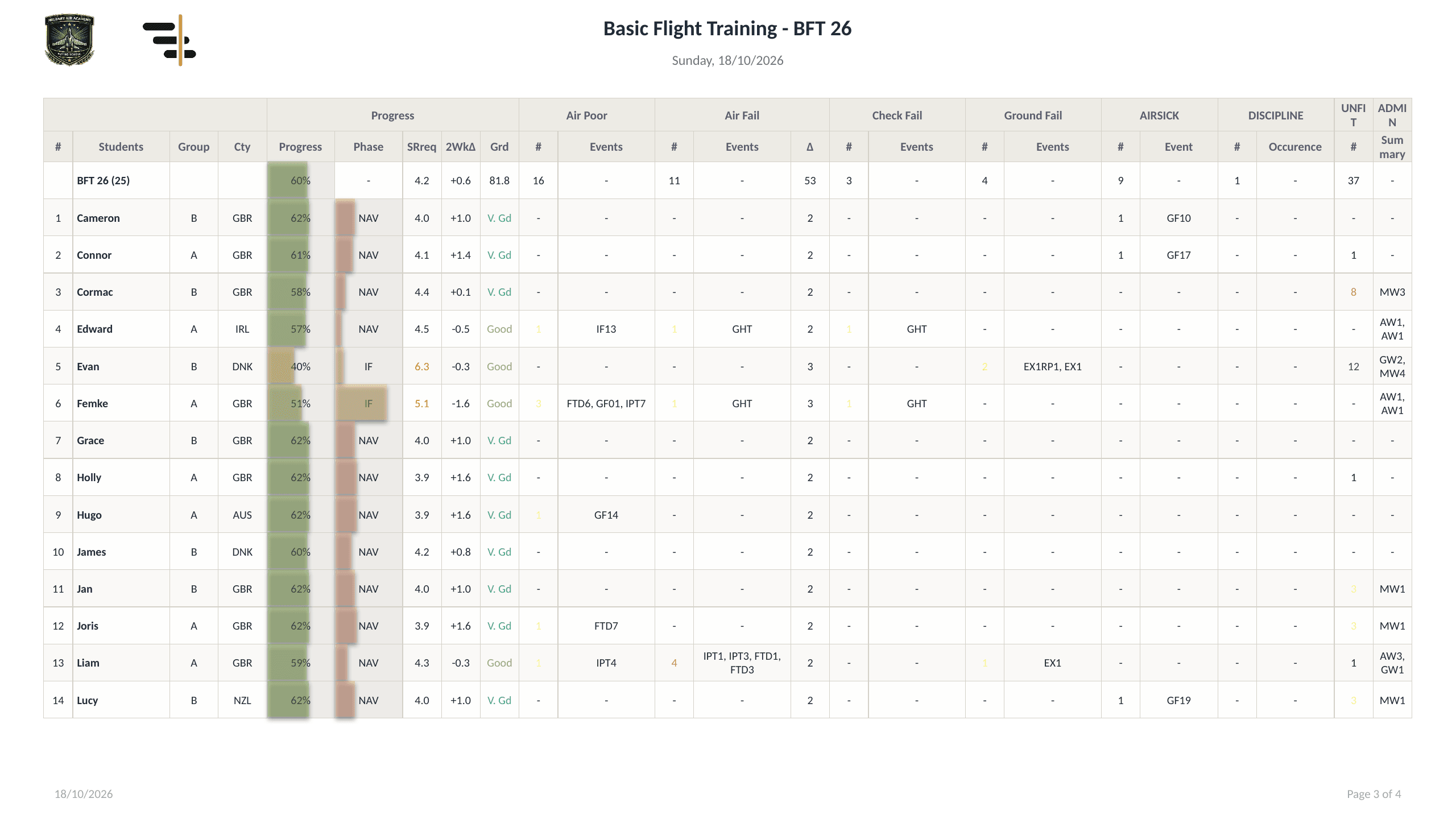
Task: Click Evan's 40% progress bar
Action: 281,366
